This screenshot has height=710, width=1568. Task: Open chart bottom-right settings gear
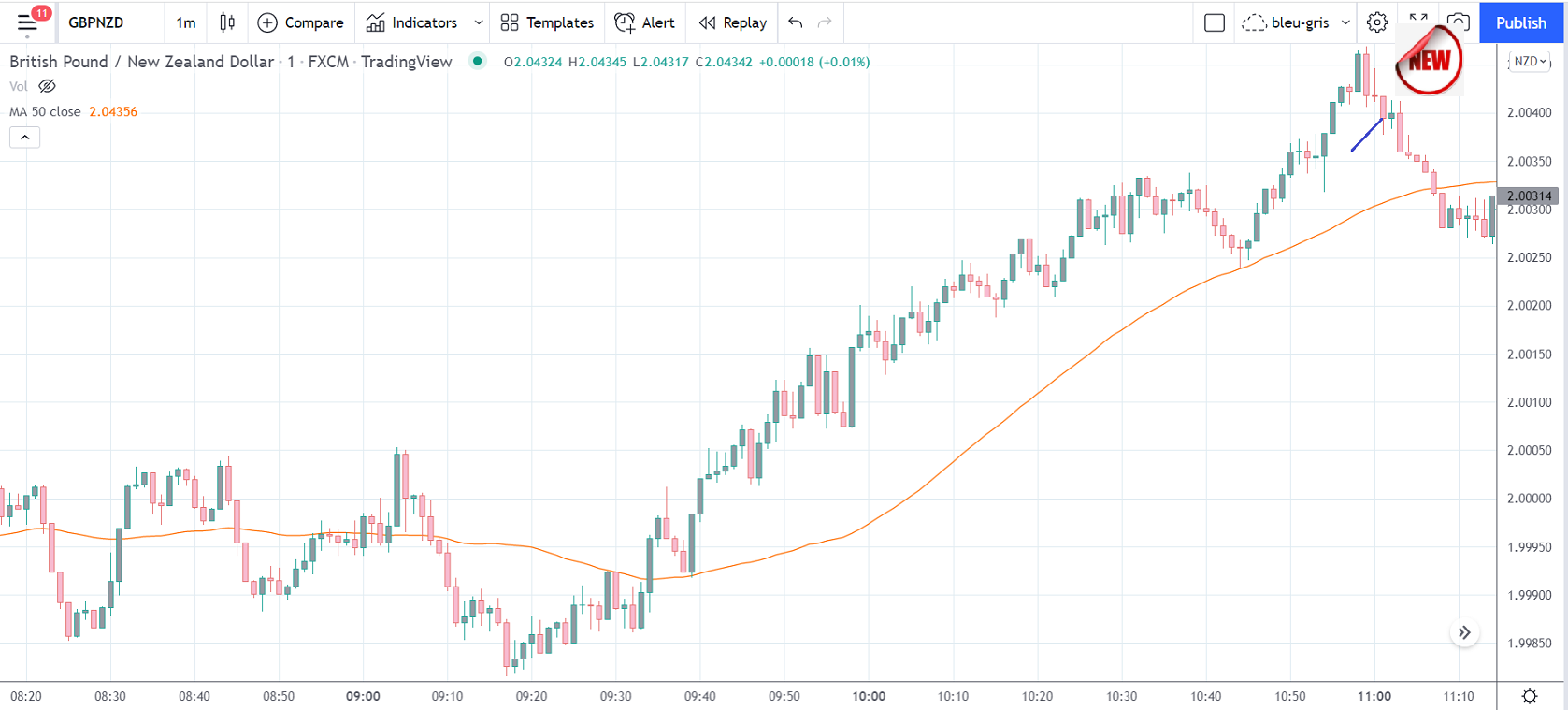pyautogui.click(x=1530, y=696)
